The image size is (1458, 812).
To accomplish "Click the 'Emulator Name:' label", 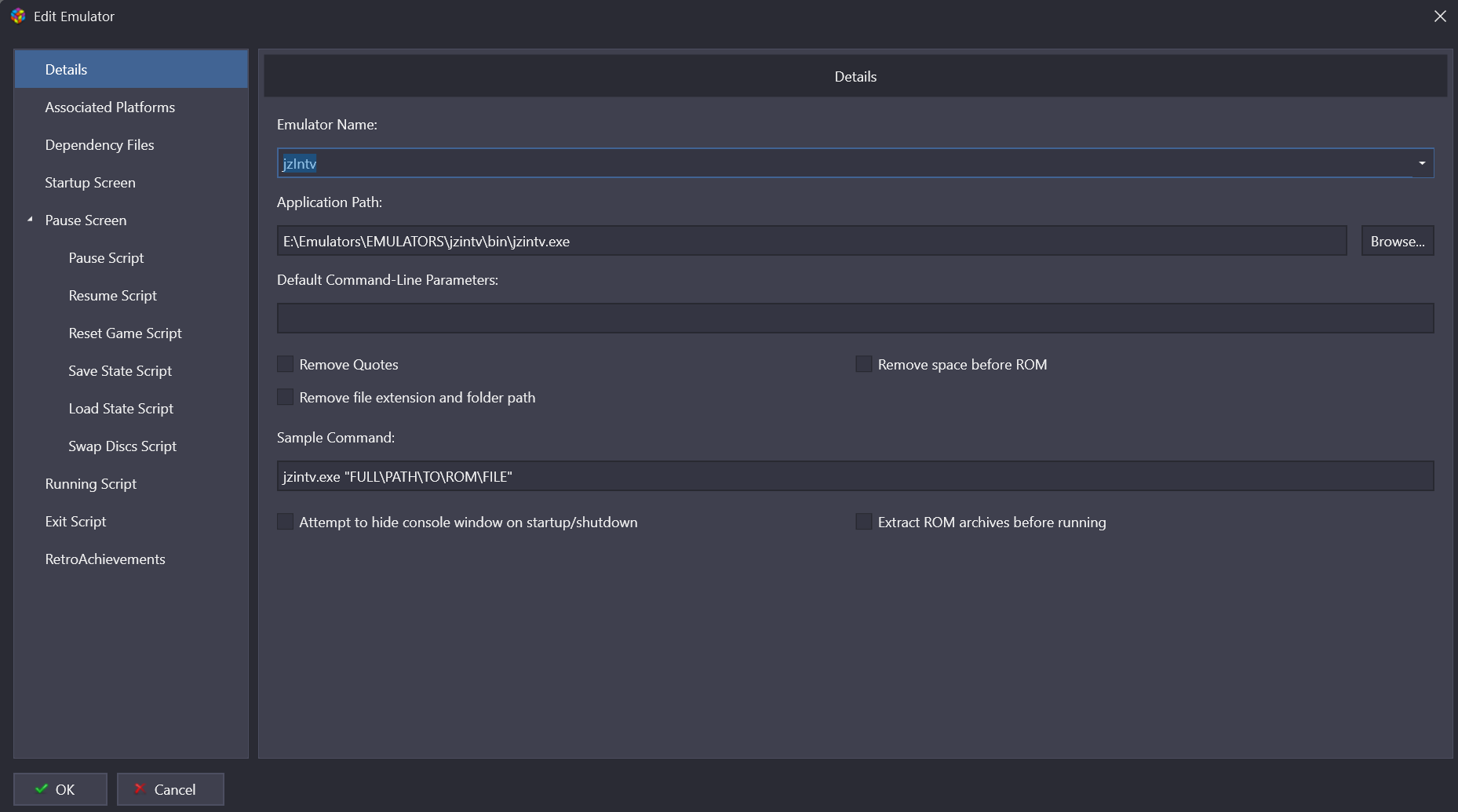I will (x=327, y=124).
